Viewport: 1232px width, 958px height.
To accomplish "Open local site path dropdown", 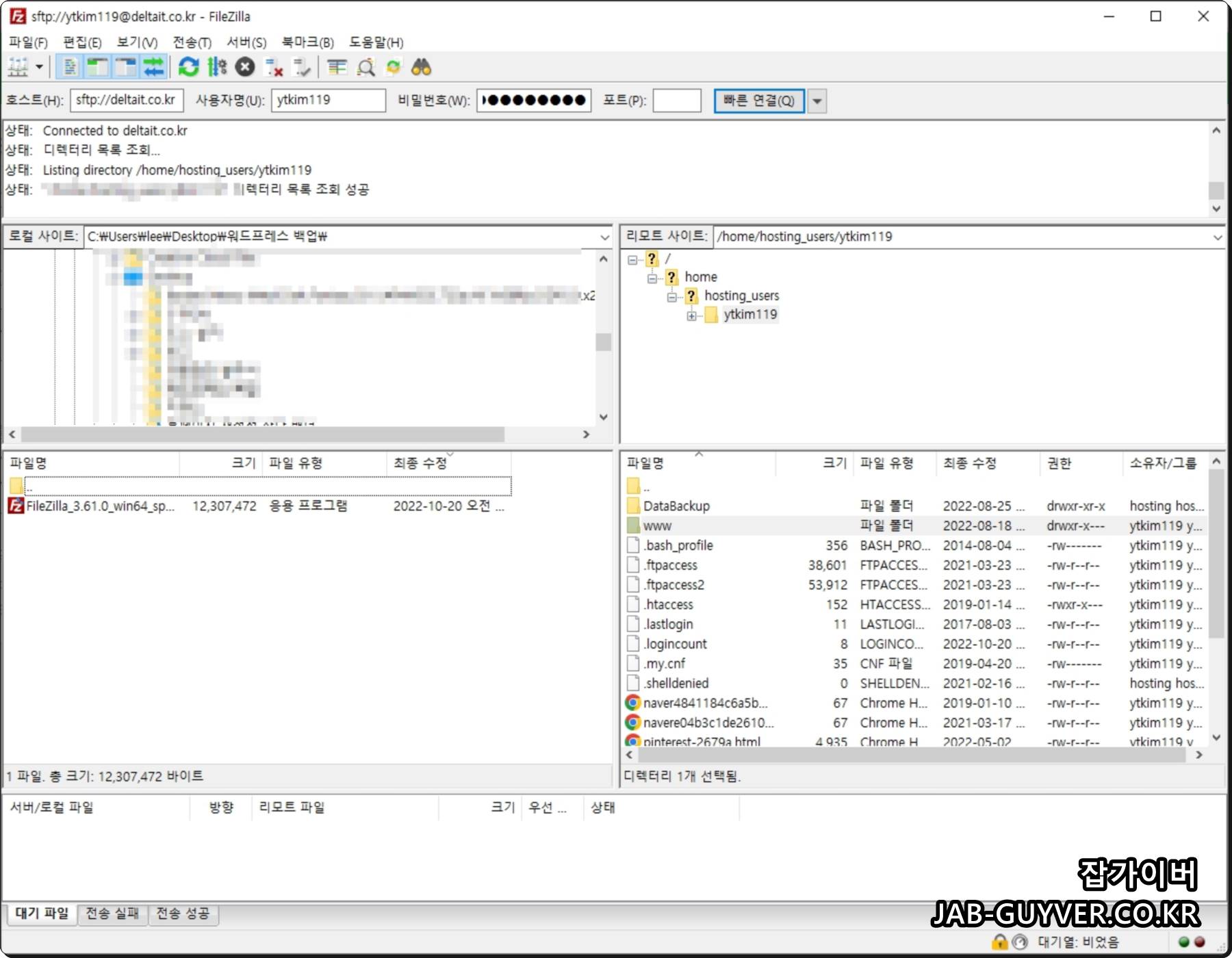I will [x=604, y=237].
